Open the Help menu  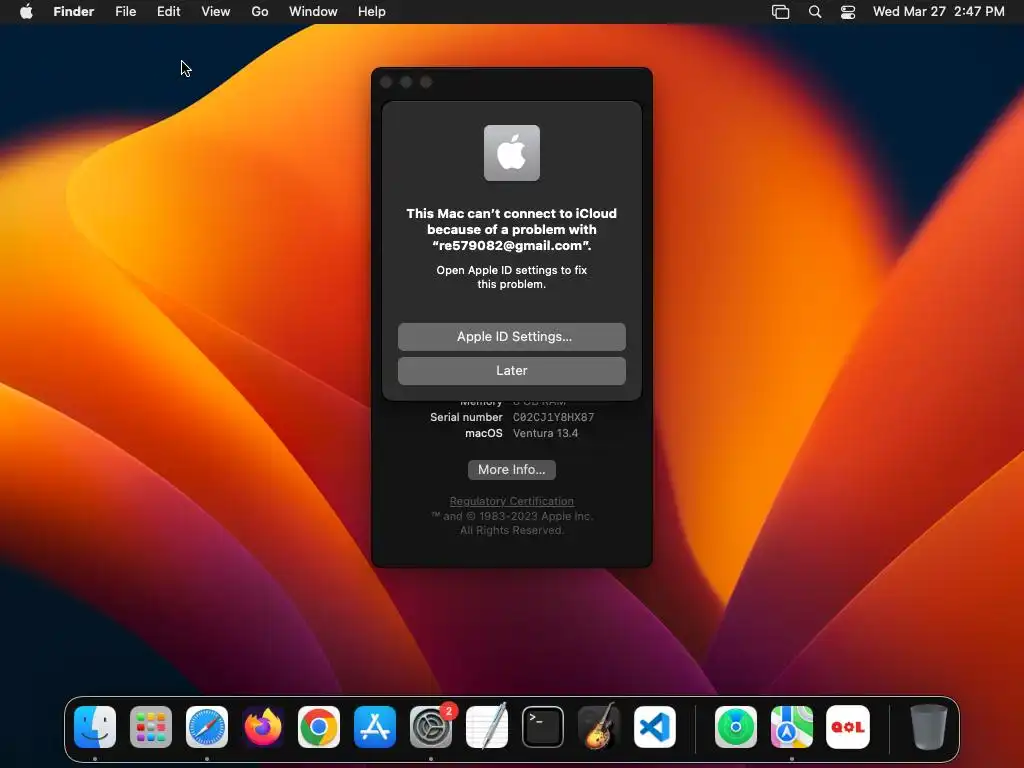click(372, 12)
